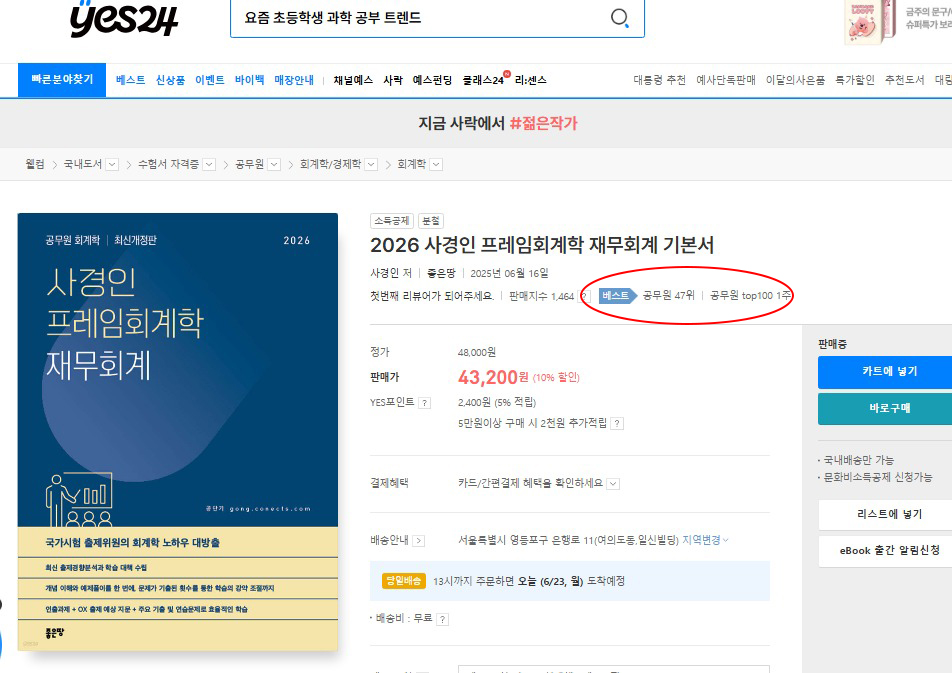Go to 채널예스
Screen dimensions: 952x673
353,80
